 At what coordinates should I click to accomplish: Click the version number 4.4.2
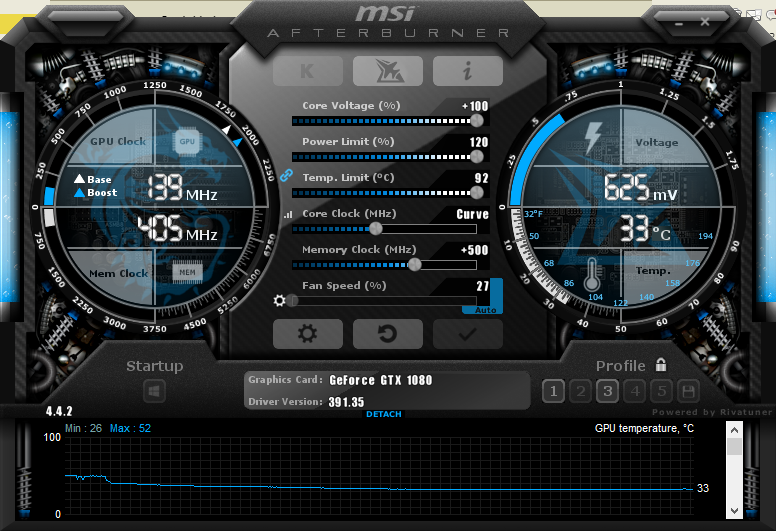pos(59,411)
